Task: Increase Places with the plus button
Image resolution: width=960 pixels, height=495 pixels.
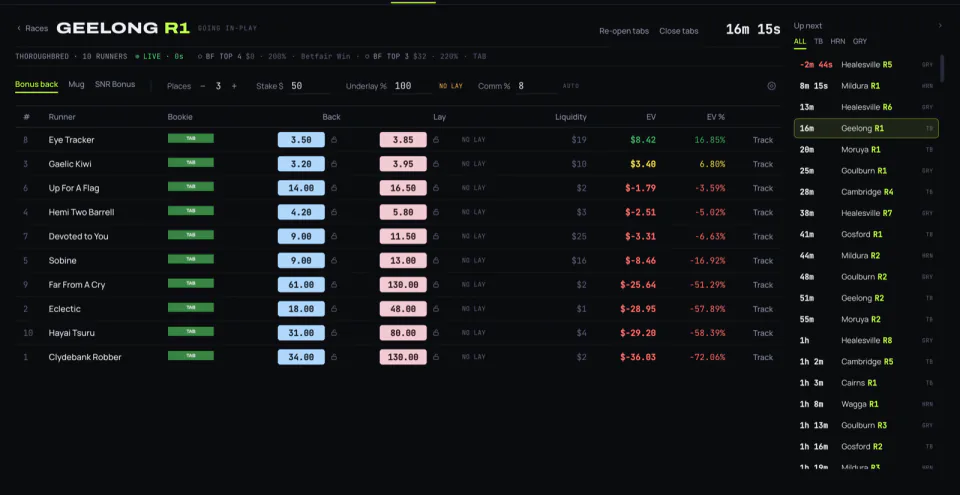Action: (x=234, y=86)
